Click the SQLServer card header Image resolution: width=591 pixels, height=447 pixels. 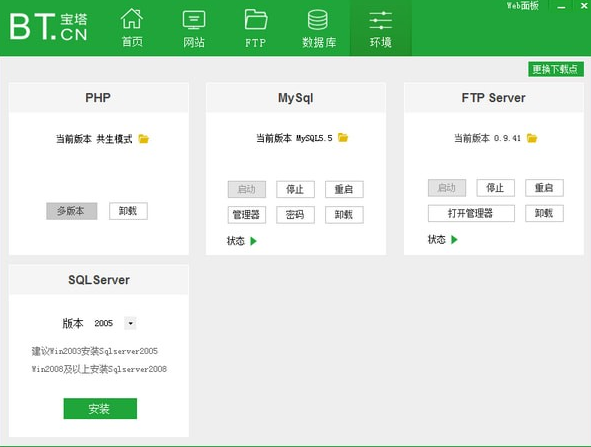pyautogui.click(x=99, y=280)
